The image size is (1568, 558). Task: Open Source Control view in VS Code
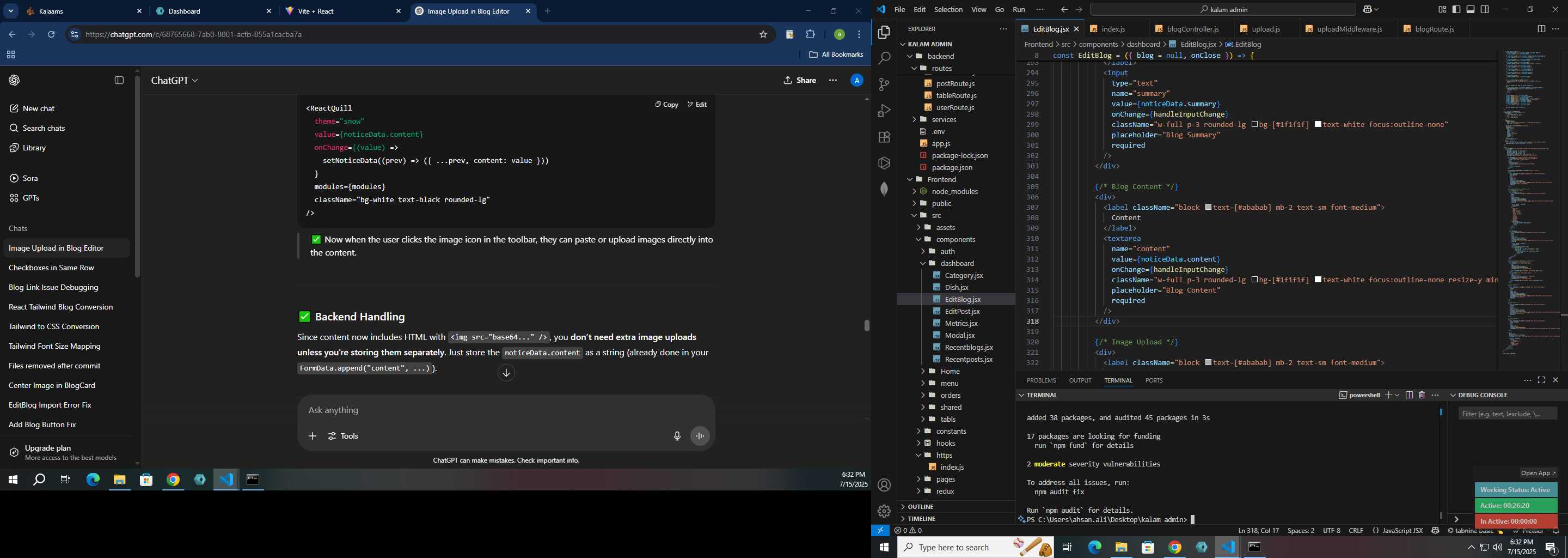click(884, 84)
